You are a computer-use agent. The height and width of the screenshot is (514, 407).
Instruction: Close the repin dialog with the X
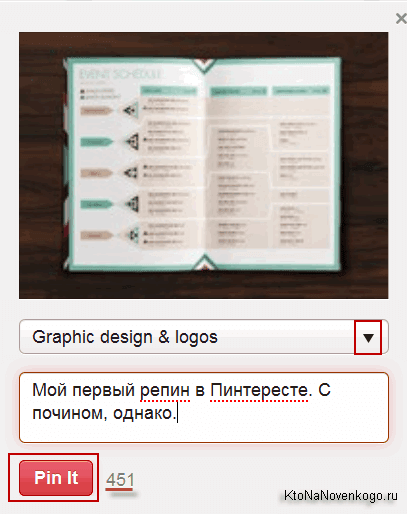(401, 19)
